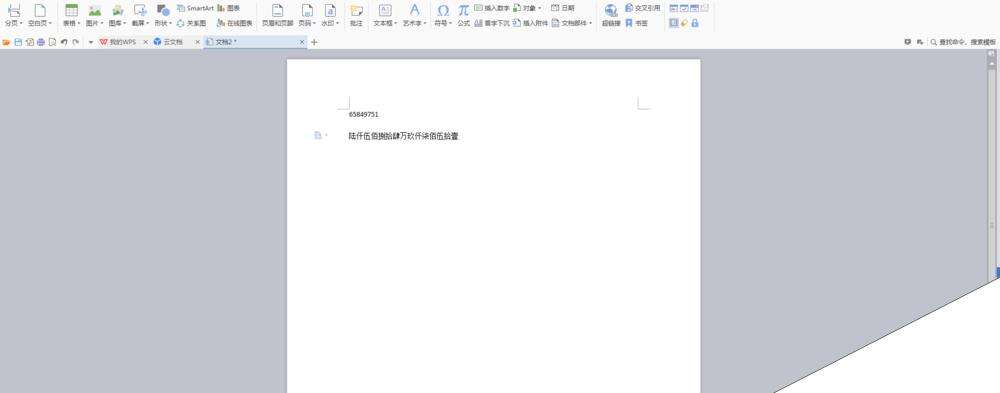Click the pencil icon beside the lock

684,23
